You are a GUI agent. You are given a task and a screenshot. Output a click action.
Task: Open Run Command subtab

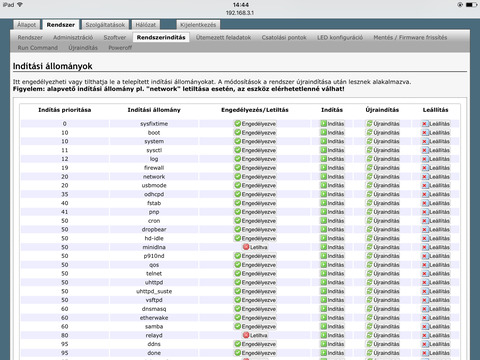point(38,48)
